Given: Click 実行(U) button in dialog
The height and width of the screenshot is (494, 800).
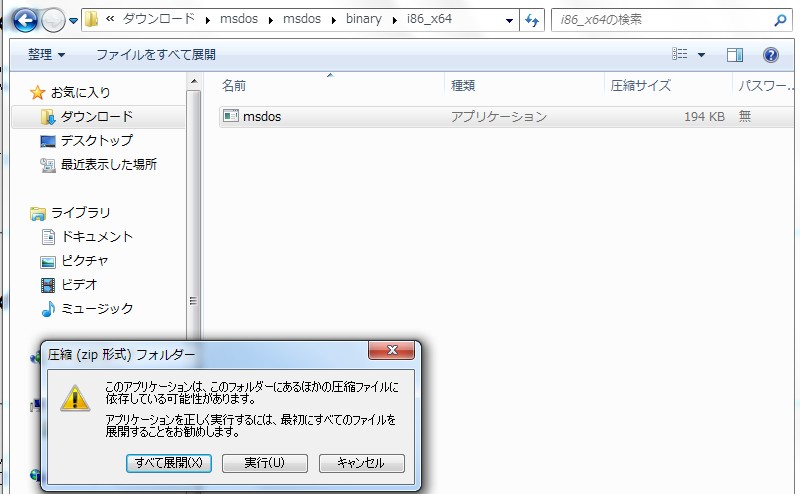Looking at the screenshot, I should (x=264, y=463).
